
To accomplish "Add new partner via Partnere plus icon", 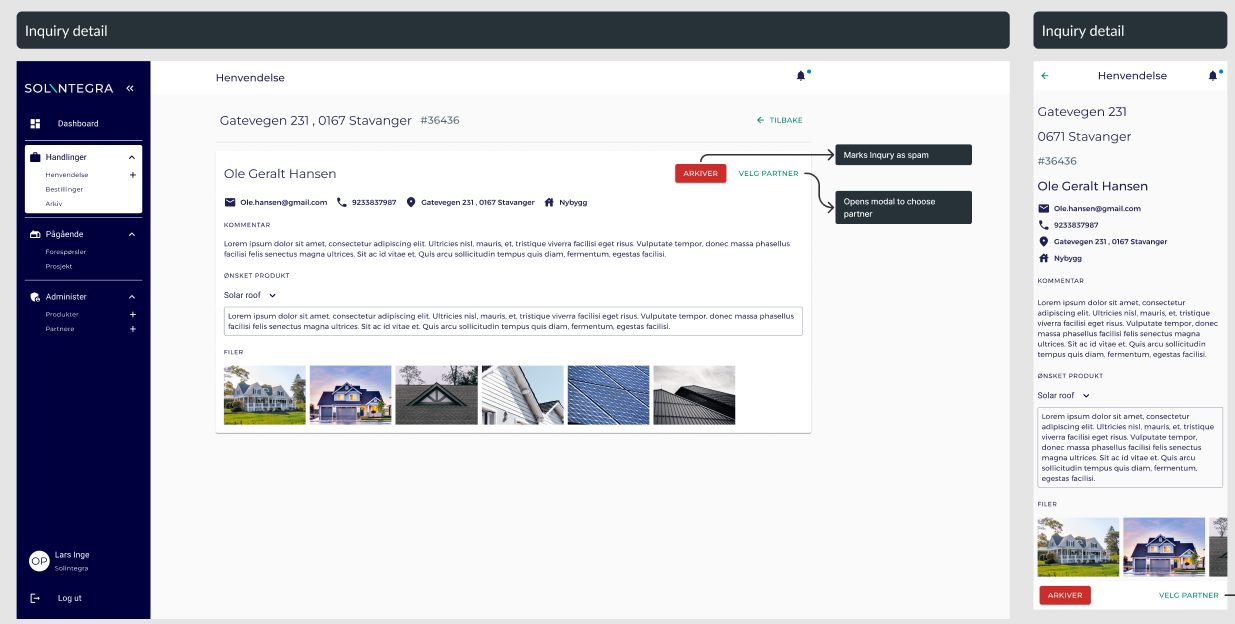I will (133, 329).
